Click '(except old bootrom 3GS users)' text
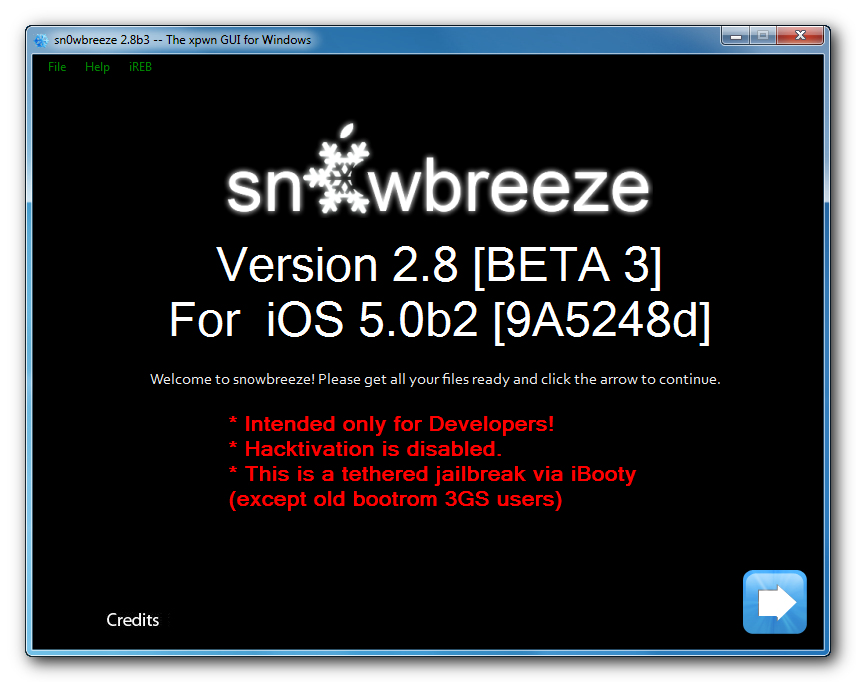Screen dimensions: 856x682 [395, 499]
